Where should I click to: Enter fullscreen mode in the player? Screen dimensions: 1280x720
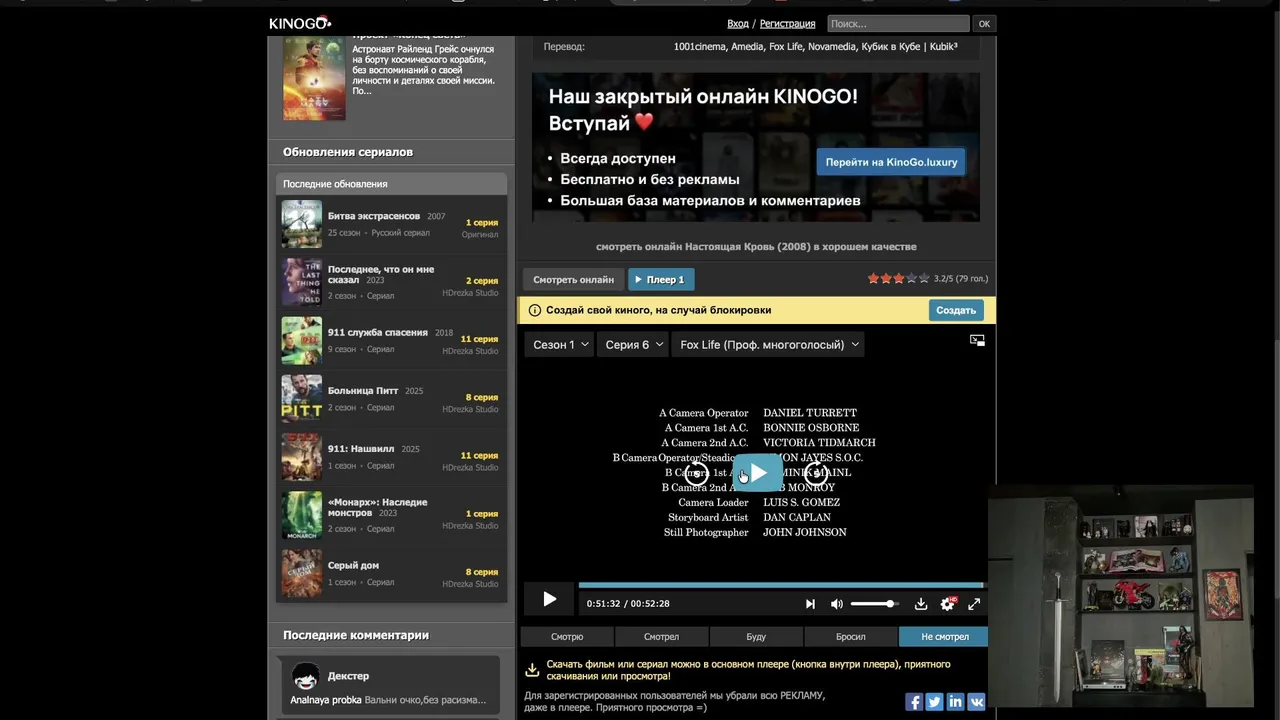pos(974,604)
